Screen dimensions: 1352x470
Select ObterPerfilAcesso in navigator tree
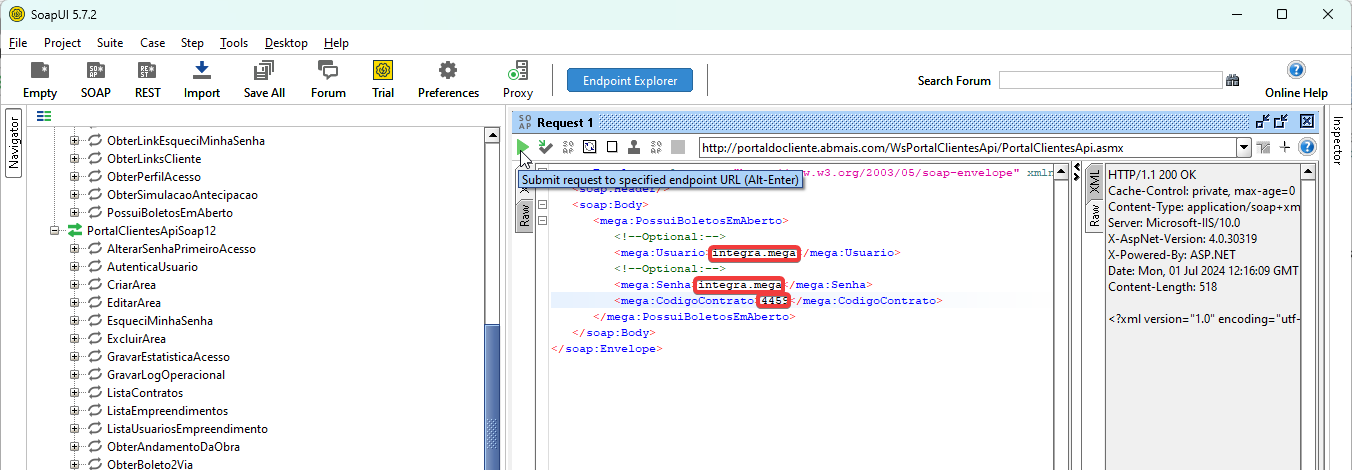click(153, 177)
